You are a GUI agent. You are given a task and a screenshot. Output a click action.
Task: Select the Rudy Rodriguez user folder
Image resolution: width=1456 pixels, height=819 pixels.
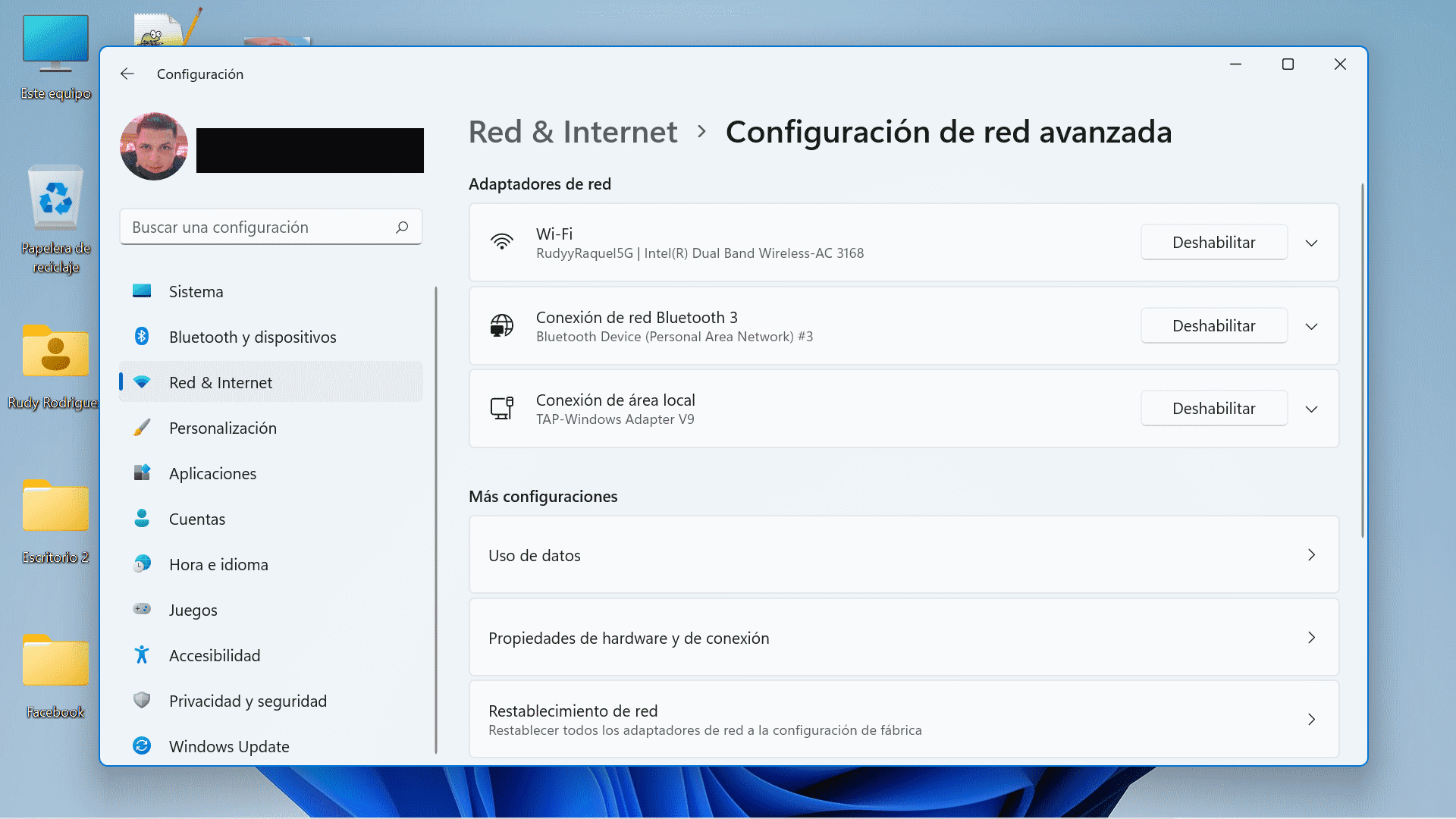[x=55, y=367]
